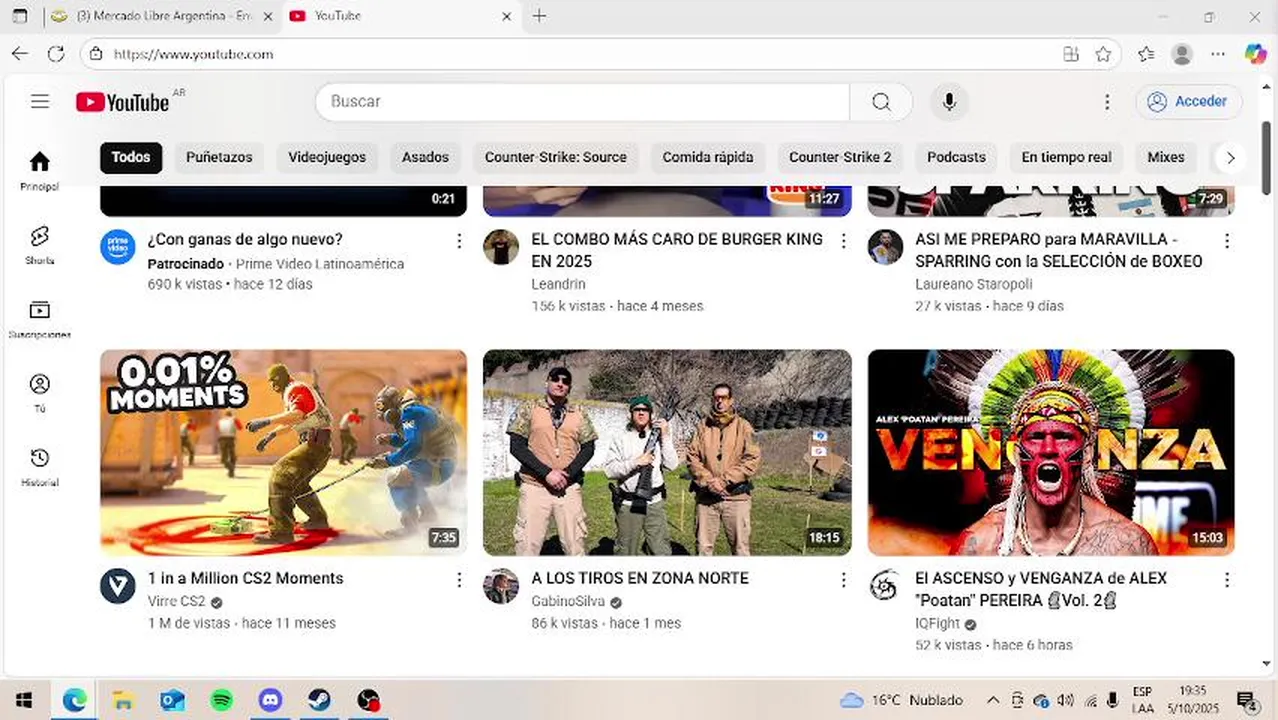Open the Prime Video channel avatar
This screenshot has width=1278, height=720.
(x=118, y=247)
